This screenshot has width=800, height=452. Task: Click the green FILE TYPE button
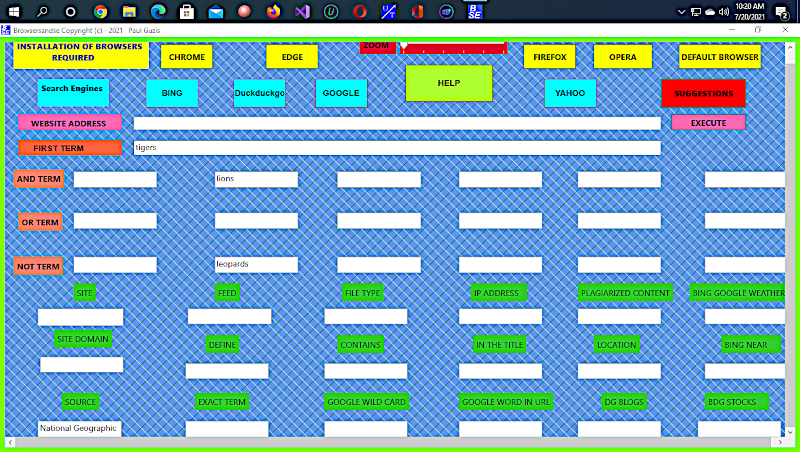(x=362, y=293)
